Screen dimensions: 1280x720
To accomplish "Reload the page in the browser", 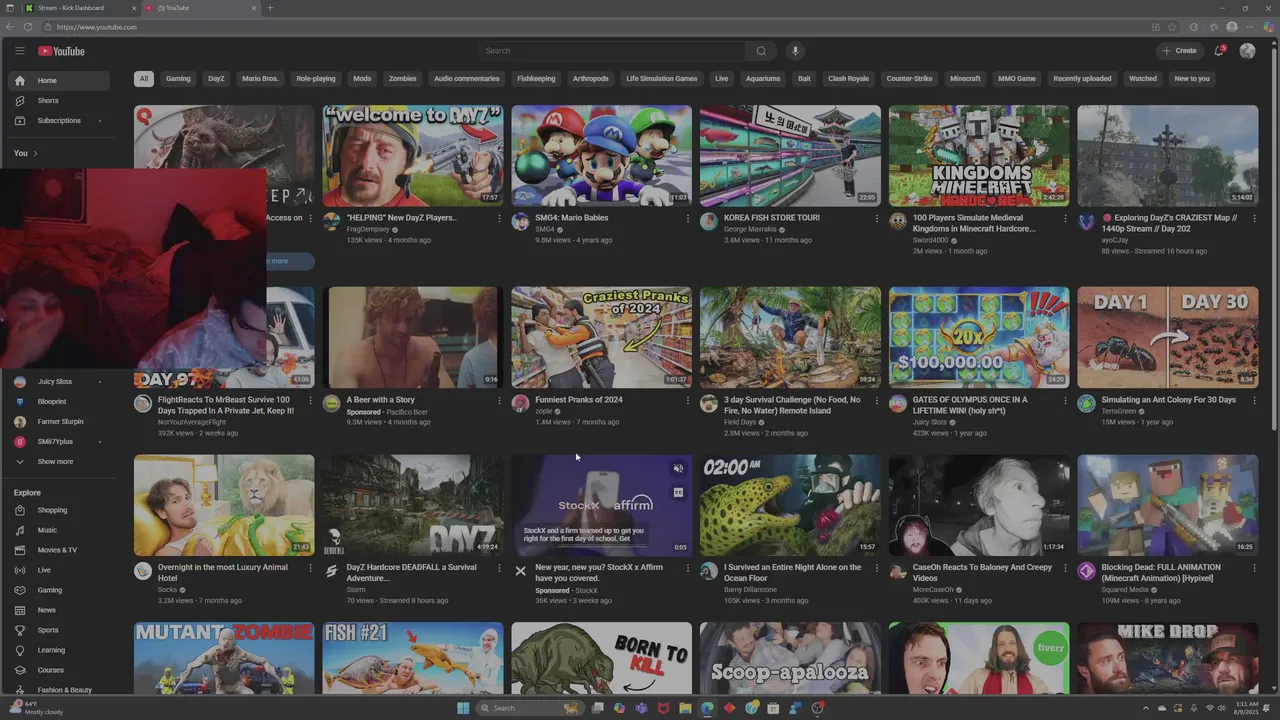I will (x=28, y=27).
